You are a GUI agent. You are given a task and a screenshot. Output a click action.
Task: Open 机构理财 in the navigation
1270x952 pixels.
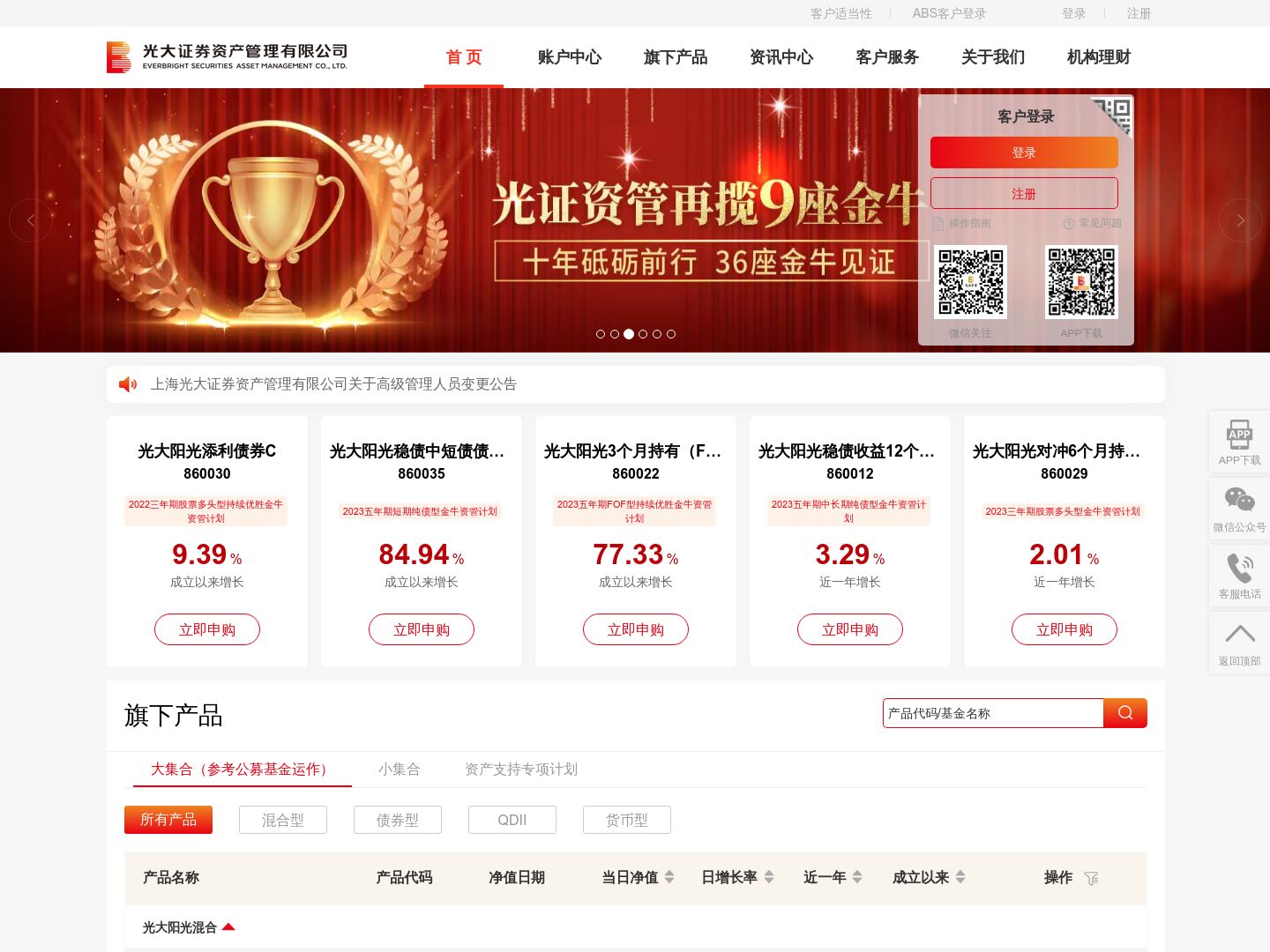pos(1099,57)
